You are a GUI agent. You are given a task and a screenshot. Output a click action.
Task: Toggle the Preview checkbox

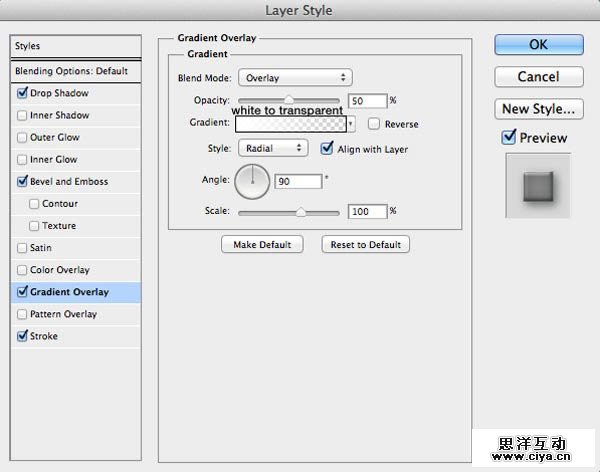(x=509, y=137)
